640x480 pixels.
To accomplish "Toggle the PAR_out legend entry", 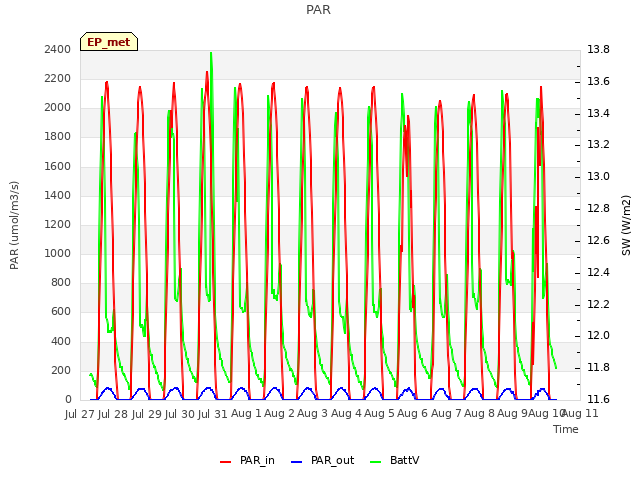I will click(322, 460).
